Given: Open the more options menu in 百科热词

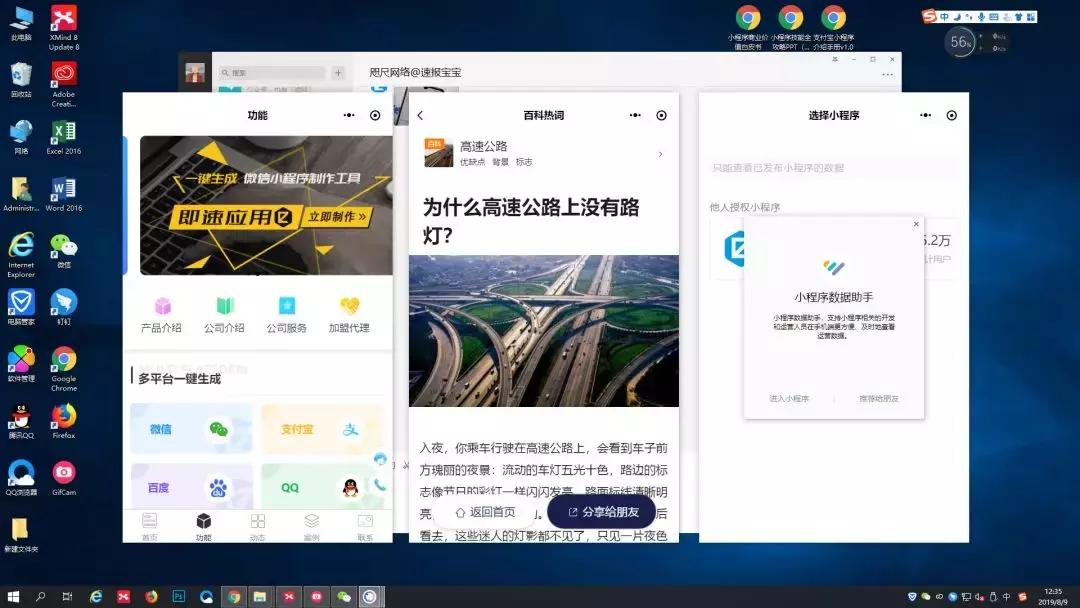Looking at the screenshot, I should [634, 115].
